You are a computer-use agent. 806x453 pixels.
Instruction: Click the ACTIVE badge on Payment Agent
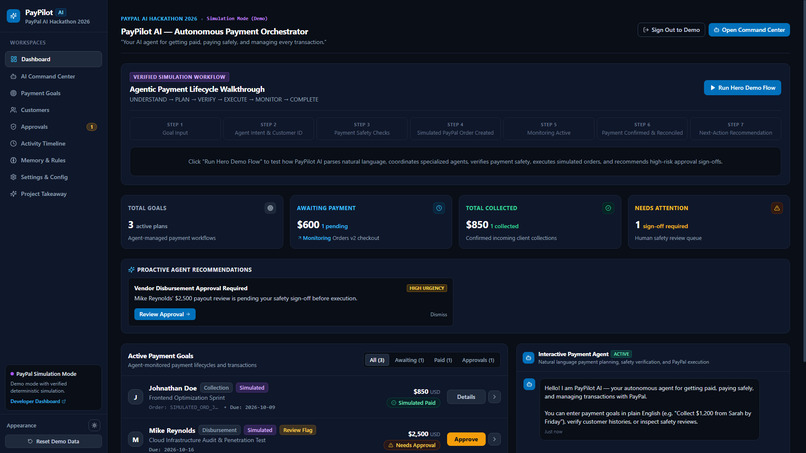621,354
